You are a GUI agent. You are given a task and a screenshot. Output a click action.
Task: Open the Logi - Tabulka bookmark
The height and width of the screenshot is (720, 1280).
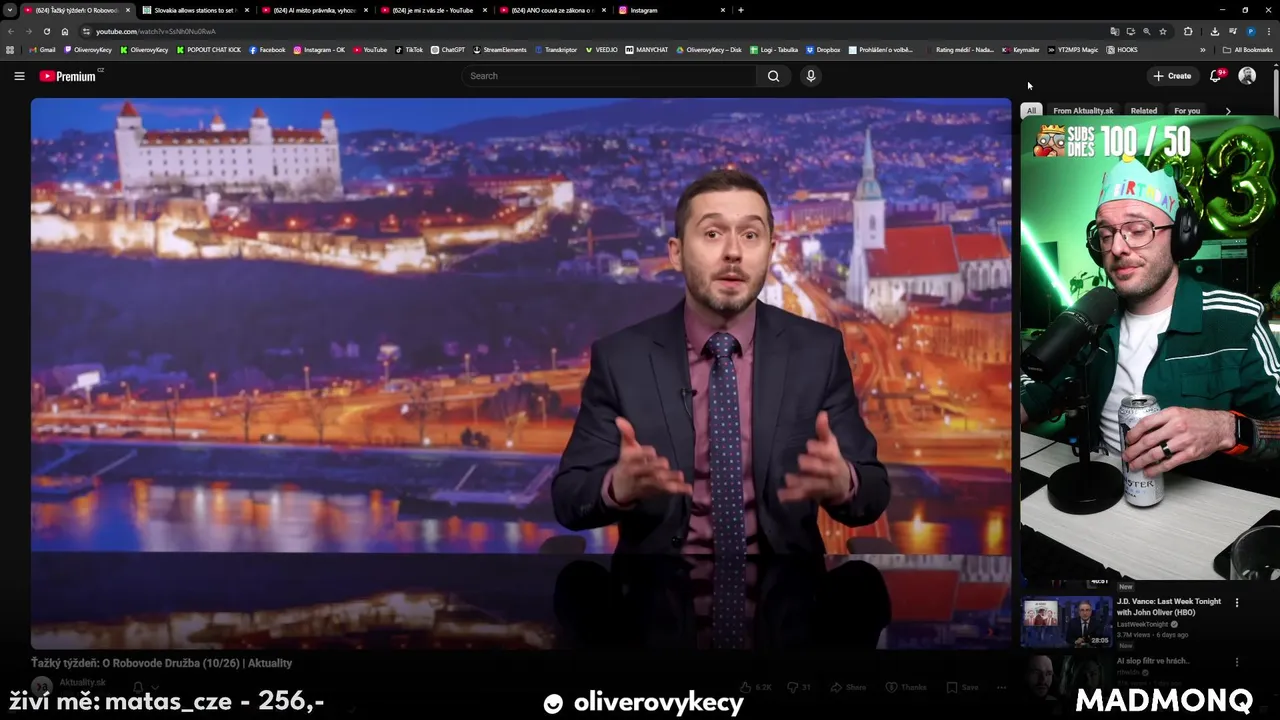tap(774, 50)
